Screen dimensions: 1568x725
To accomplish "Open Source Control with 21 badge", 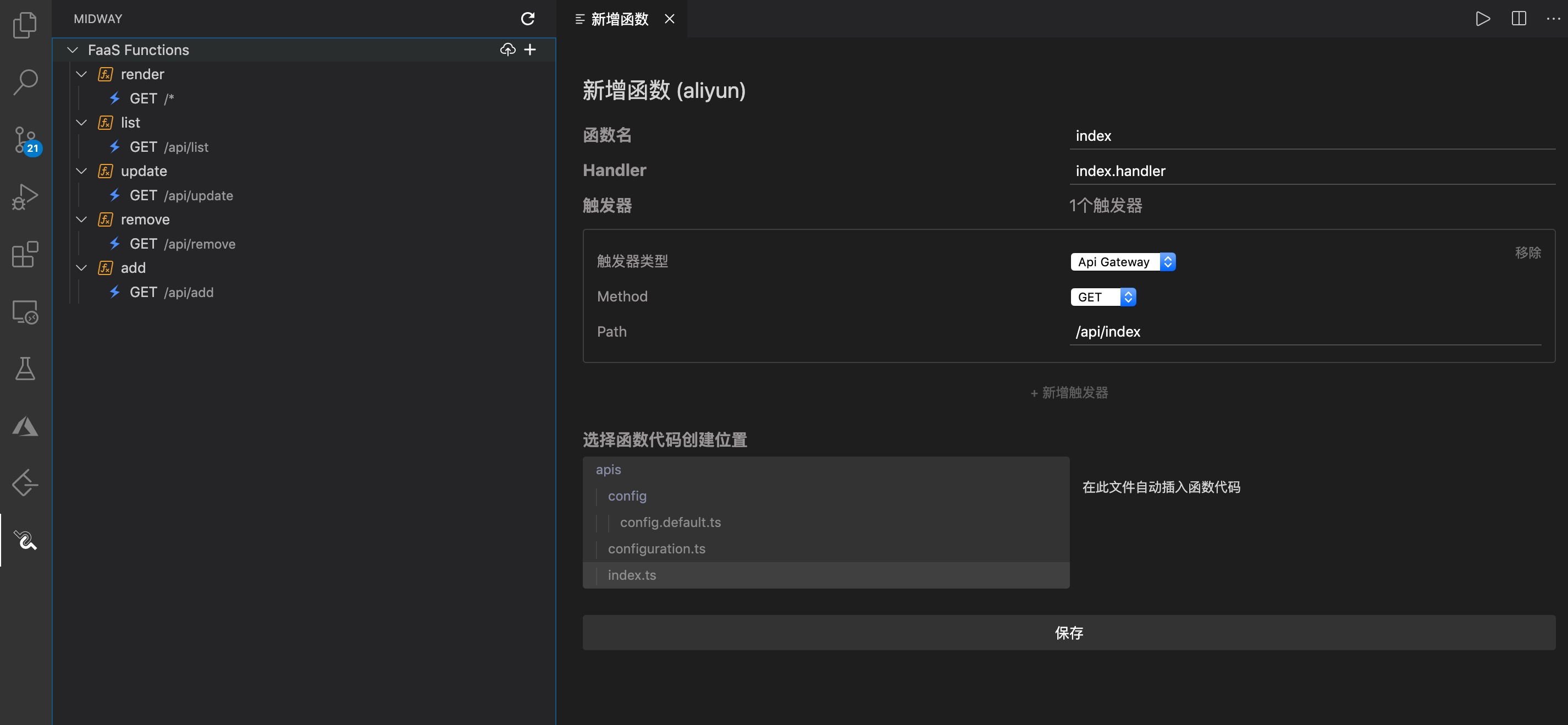I will [x=25, y=140].
